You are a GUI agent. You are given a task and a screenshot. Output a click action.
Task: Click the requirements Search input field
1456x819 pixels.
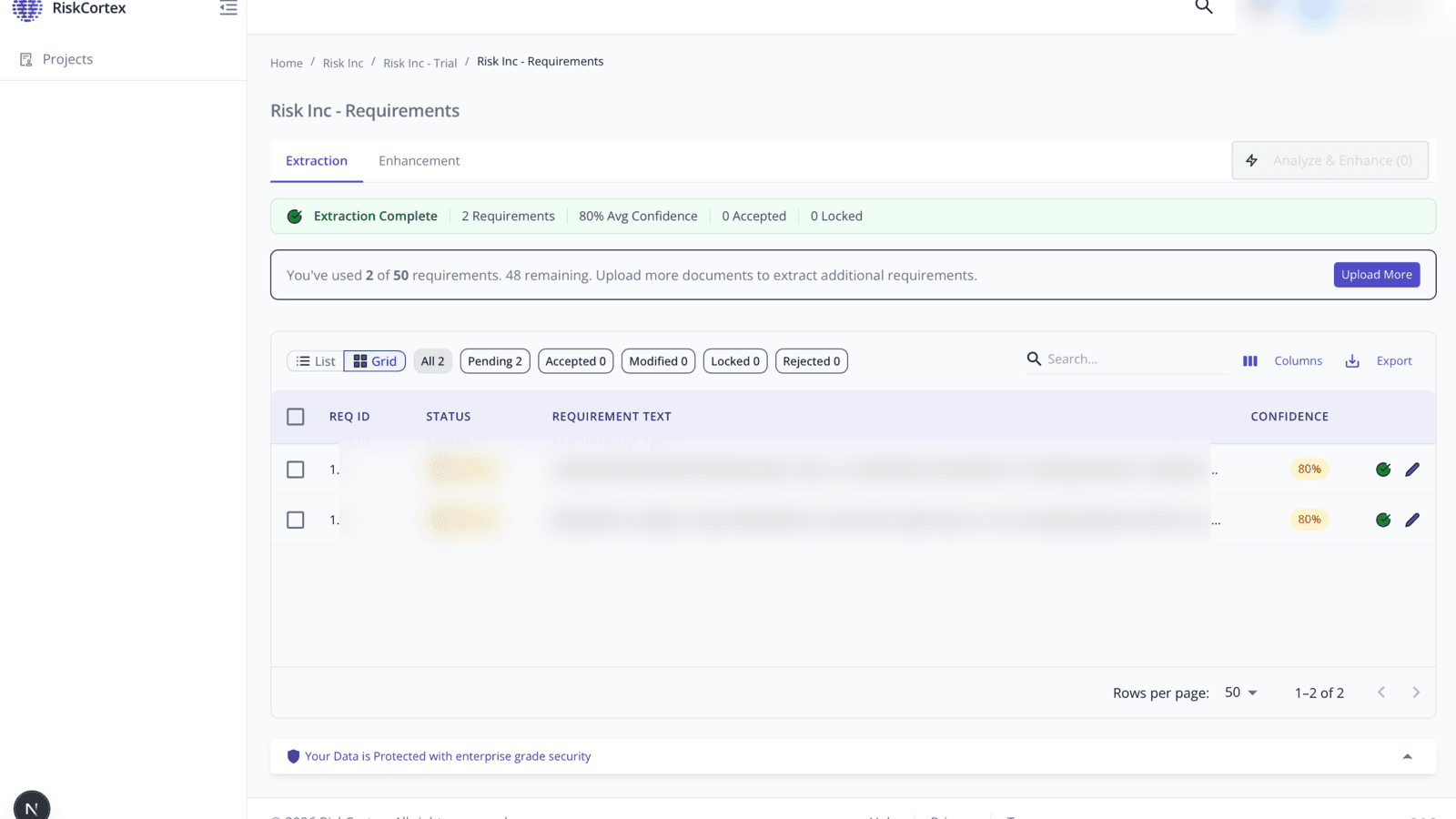tap(1135, 359)
